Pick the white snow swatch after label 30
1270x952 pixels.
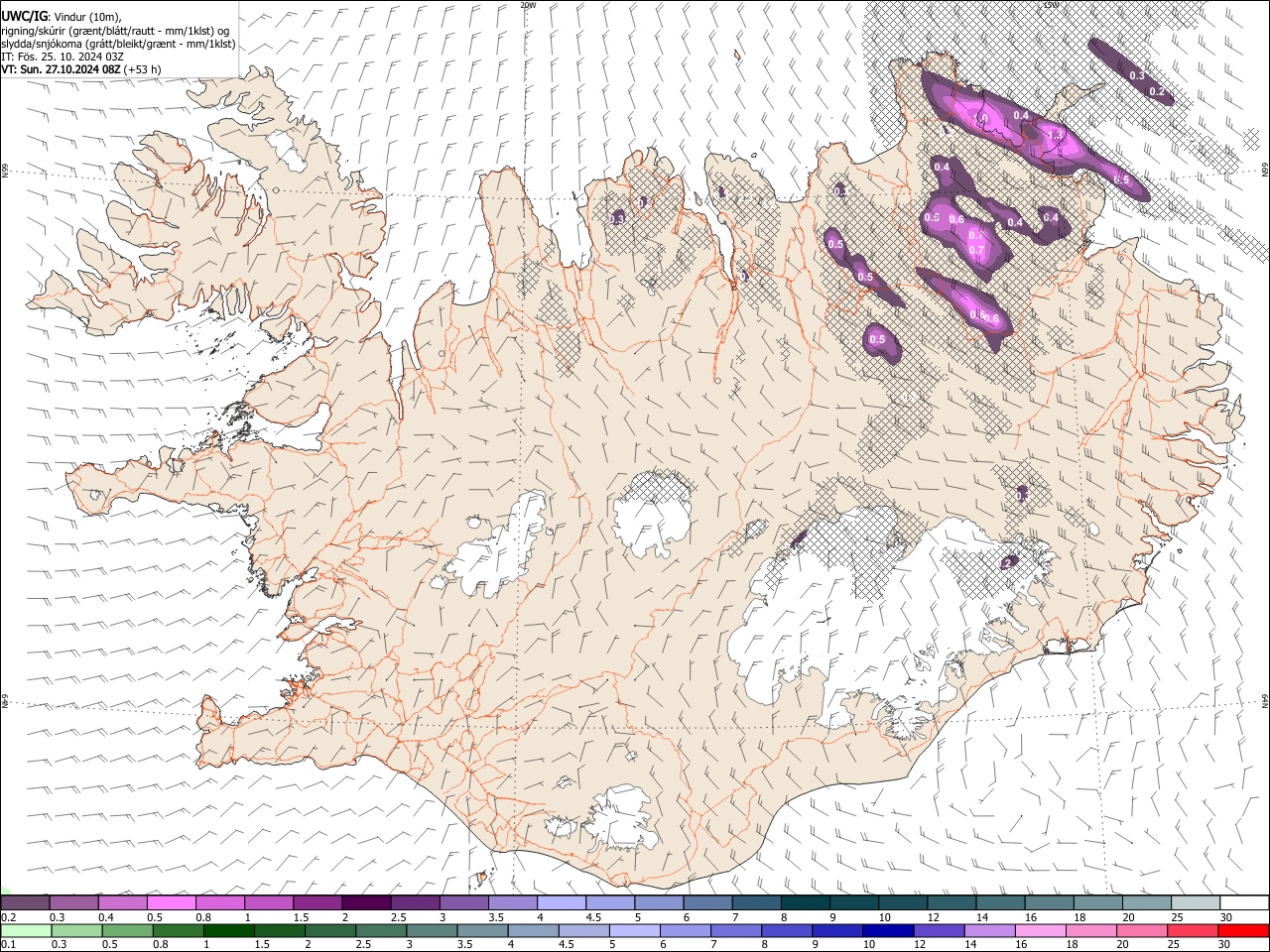tap(1245, 902)
